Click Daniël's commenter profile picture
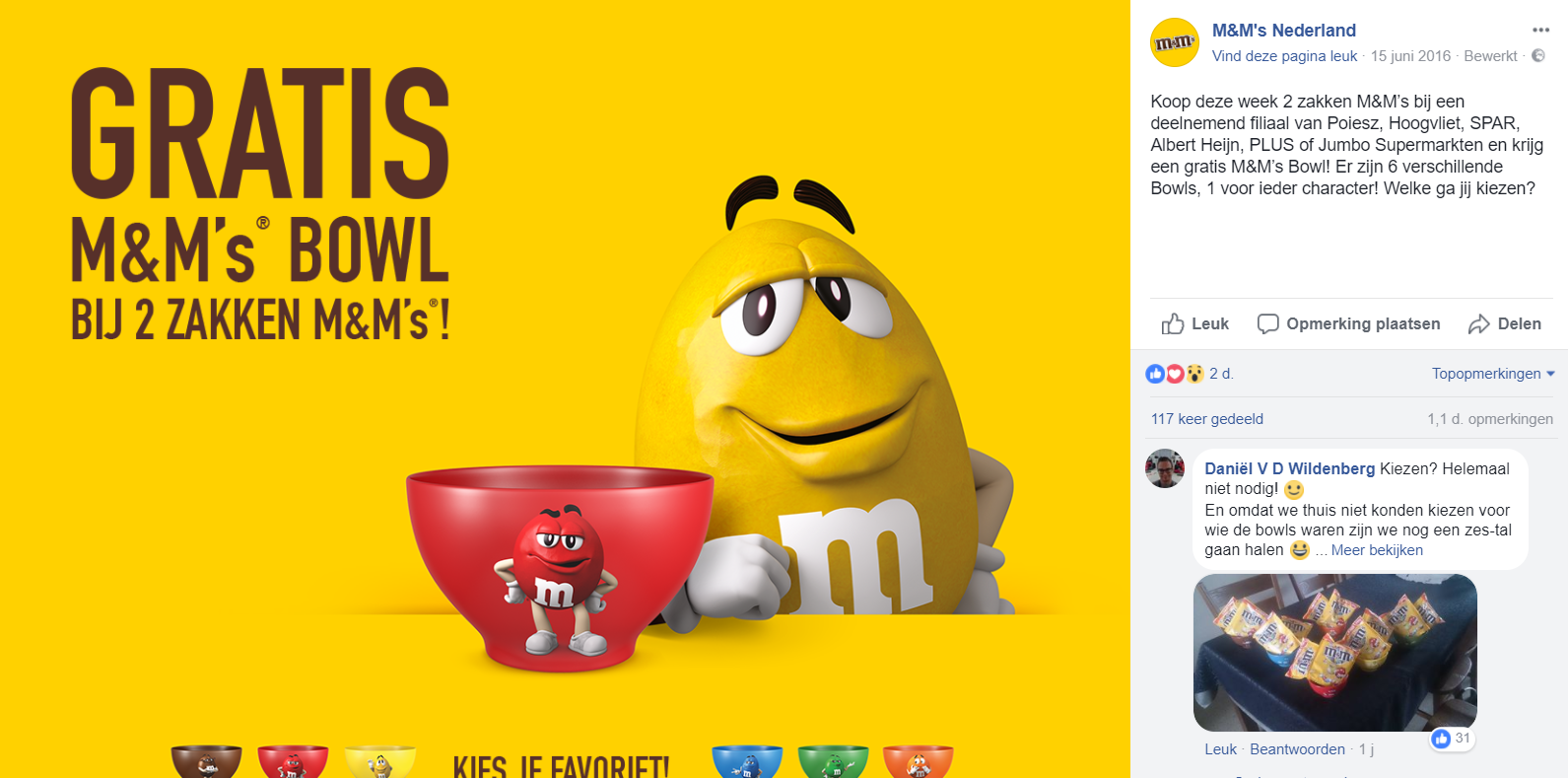 (1164, 468)
